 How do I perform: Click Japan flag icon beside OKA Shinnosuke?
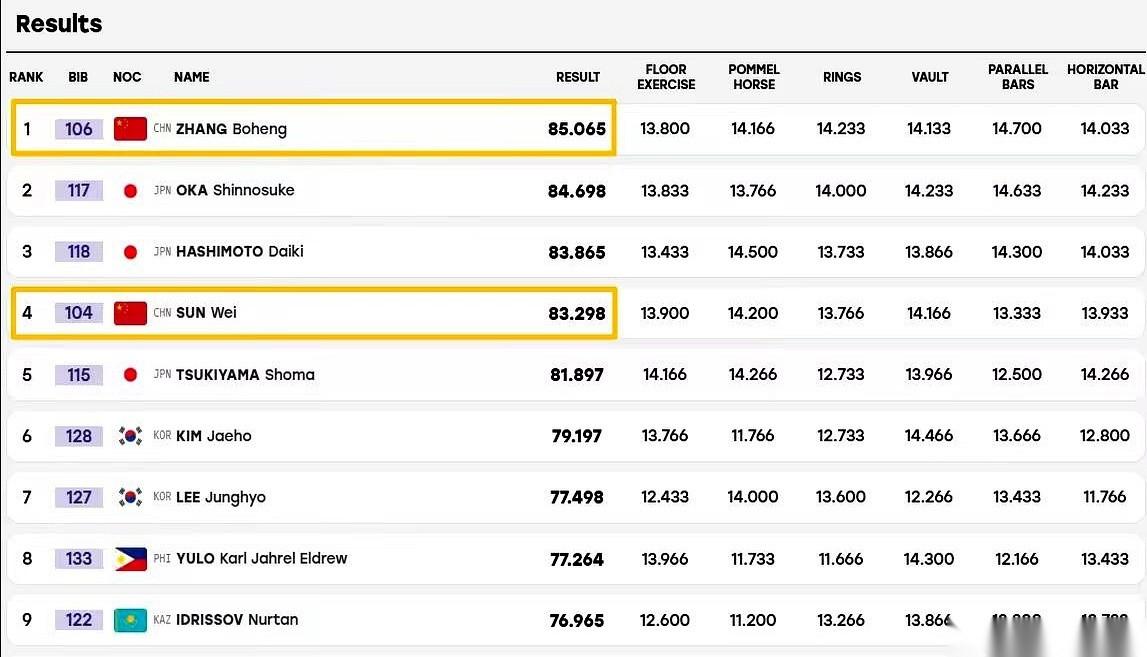click(x=130, y=191)
